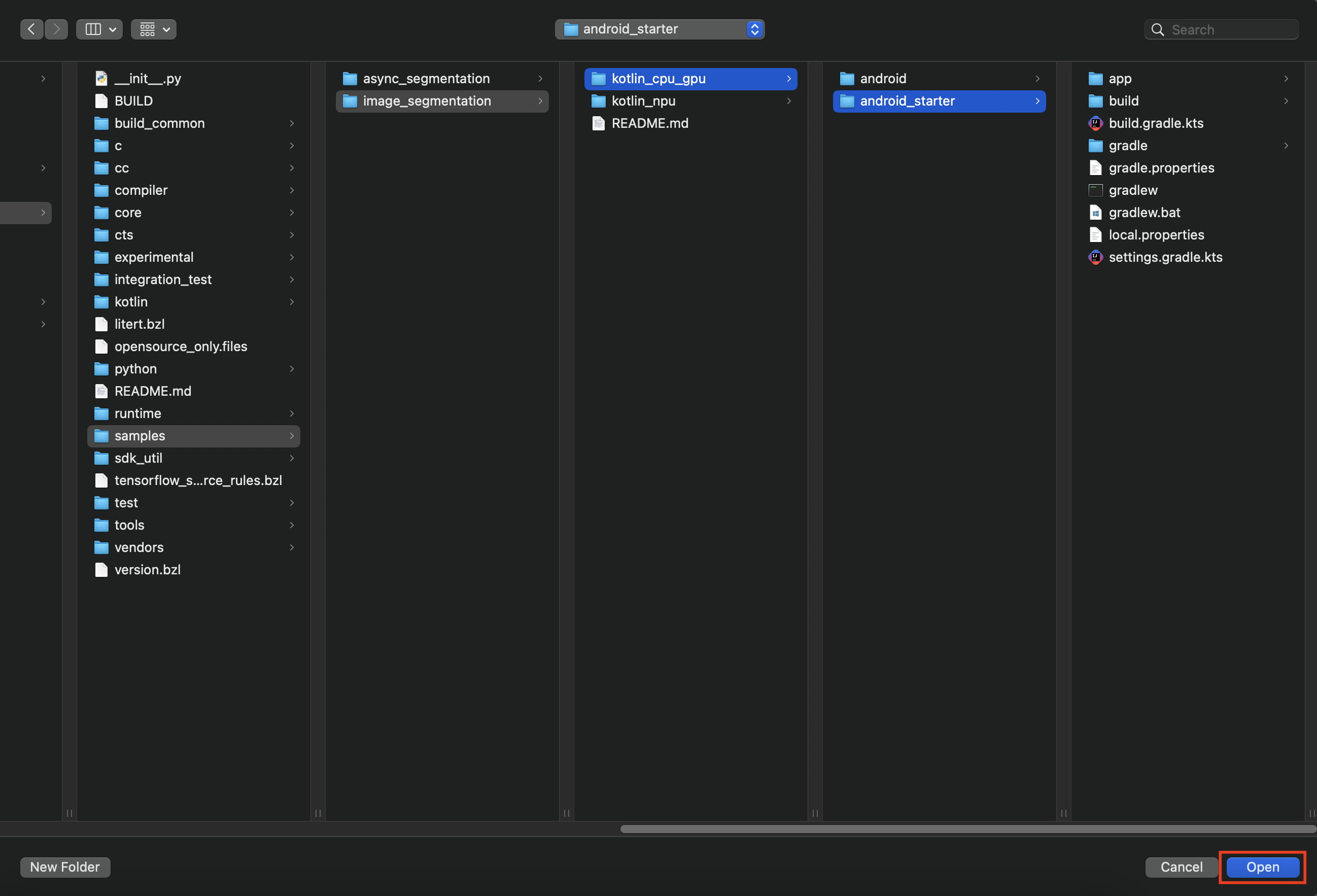The width and height of the screenshot is (1317, 896).
Task: Open the column view mode selector
Action: tap(100, 29)
